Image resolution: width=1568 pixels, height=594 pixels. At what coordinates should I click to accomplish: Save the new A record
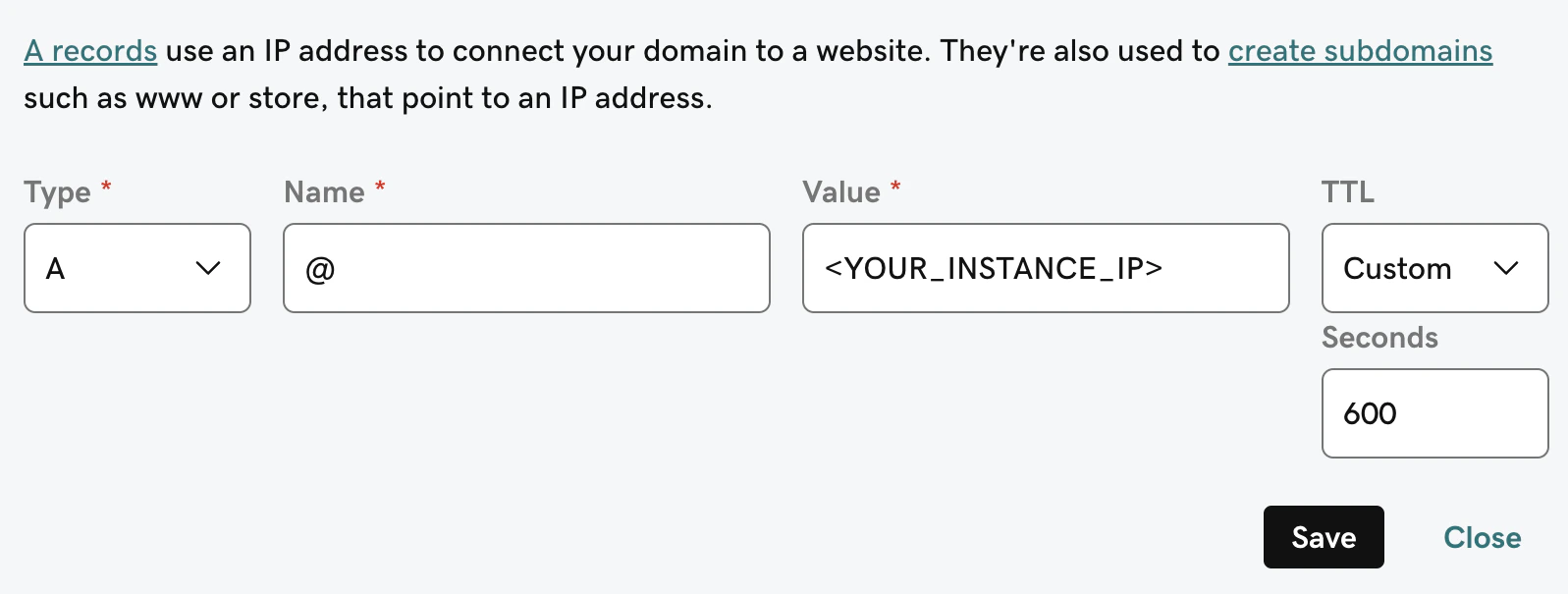[1324, 537]
